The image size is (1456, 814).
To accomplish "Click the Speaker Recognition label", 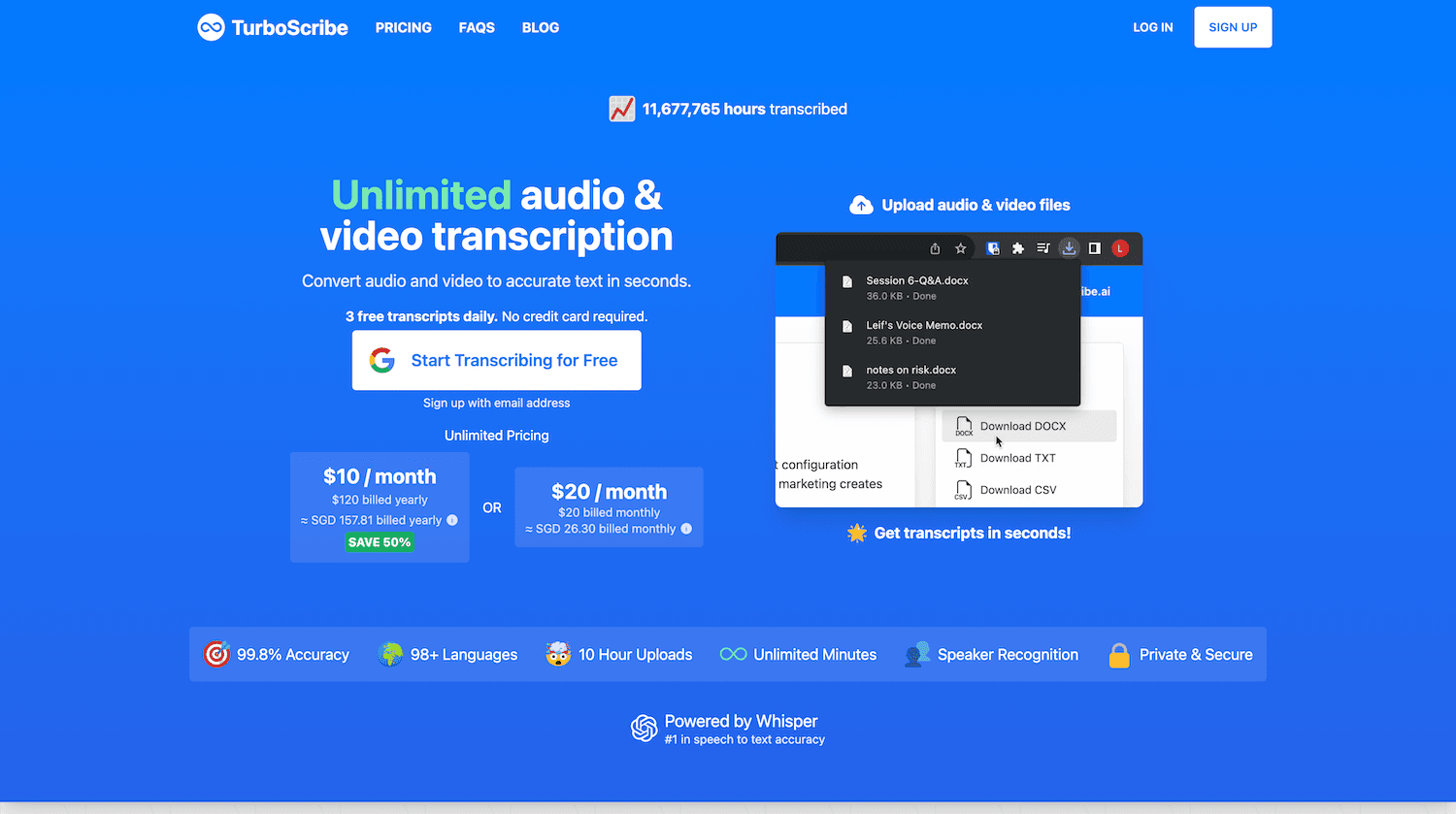I will (1008, 655).
